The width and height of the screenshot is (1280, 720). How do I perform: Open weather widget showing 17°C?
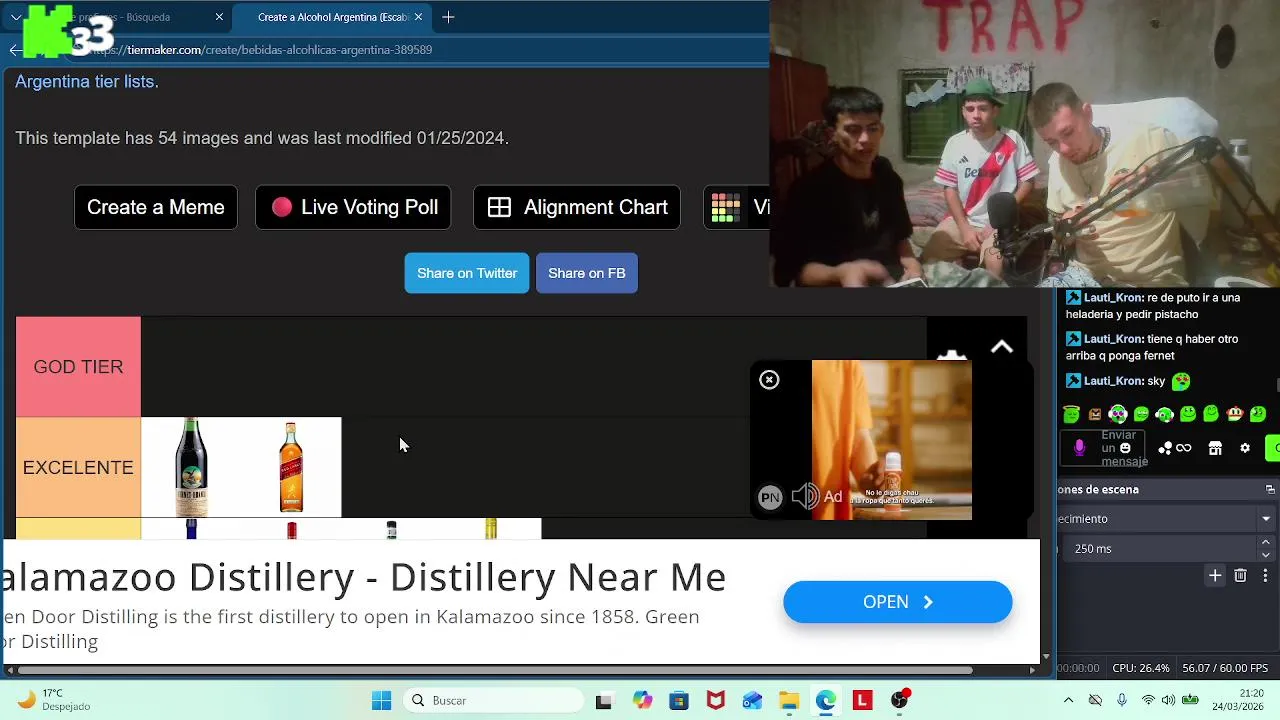pyautogui.click(x=55, y=700)
